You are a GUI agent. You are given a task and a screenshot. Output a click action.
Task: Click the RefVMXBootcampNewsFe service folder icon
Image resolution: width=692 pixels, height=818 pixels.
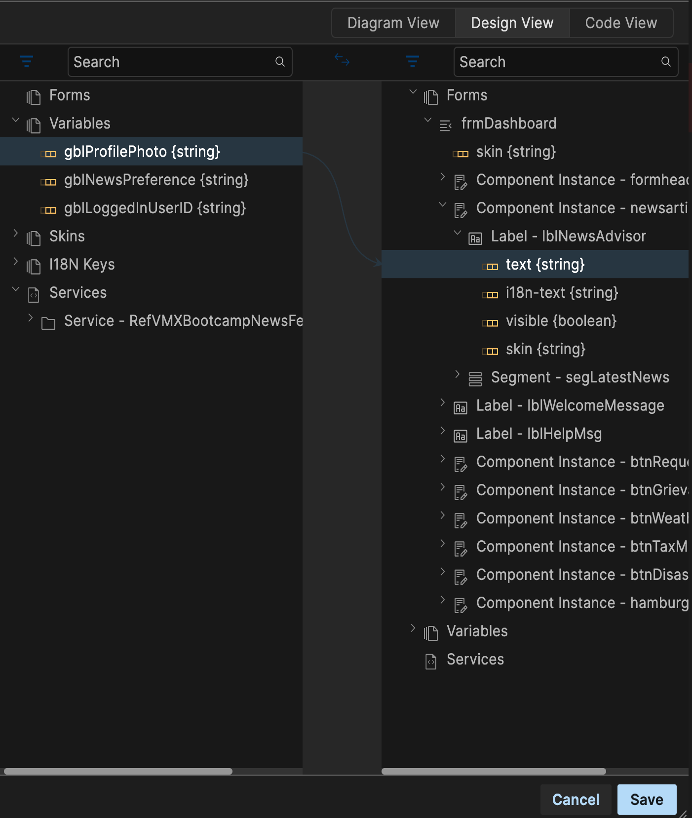48,322
